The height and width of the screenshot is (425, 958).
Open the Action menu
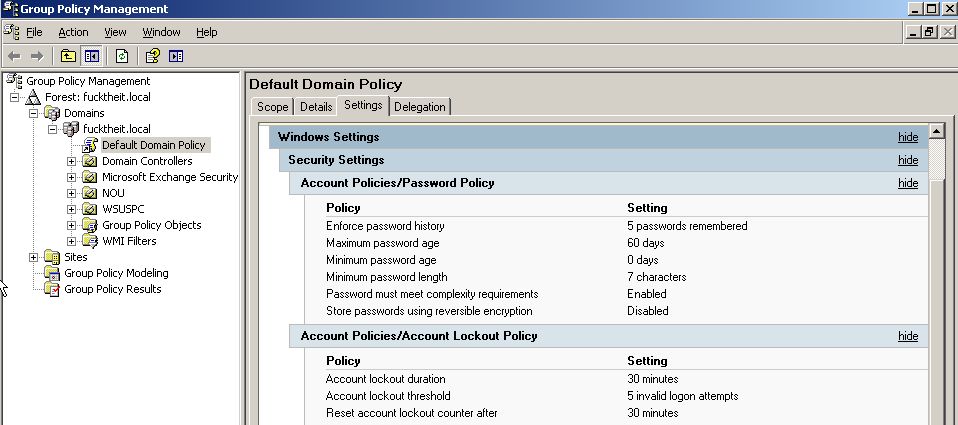click(x=73, y=32)
